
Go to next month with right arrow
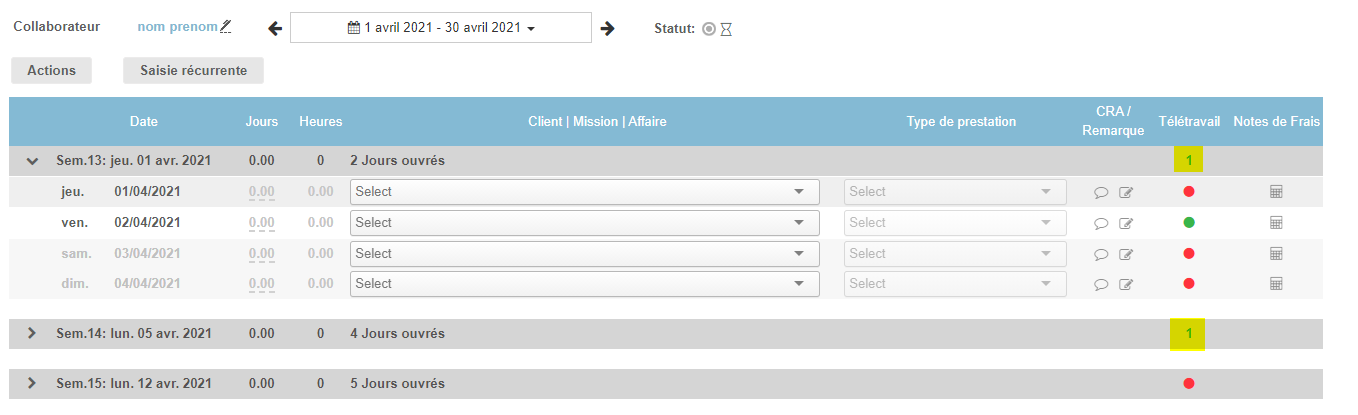tap(607, 28)
